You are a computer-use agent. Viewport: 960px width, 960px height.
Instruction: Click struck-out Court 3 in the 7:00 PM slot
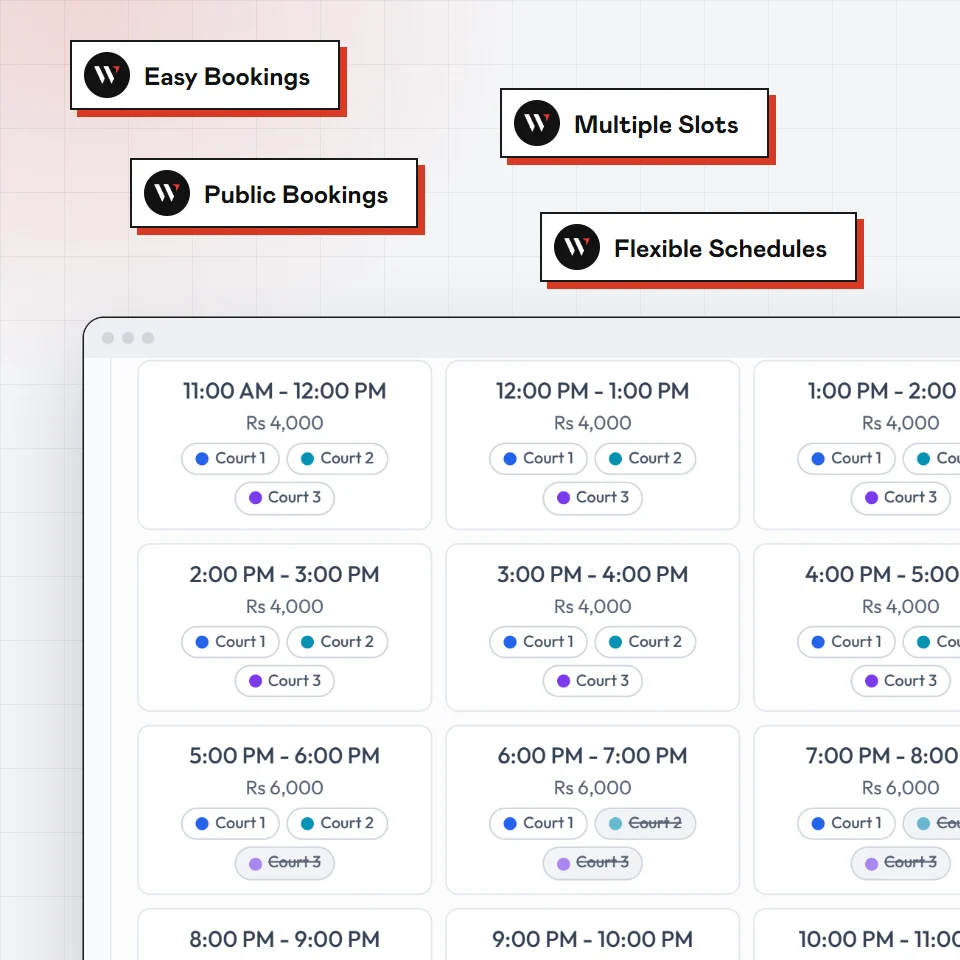tap(901, 863)
